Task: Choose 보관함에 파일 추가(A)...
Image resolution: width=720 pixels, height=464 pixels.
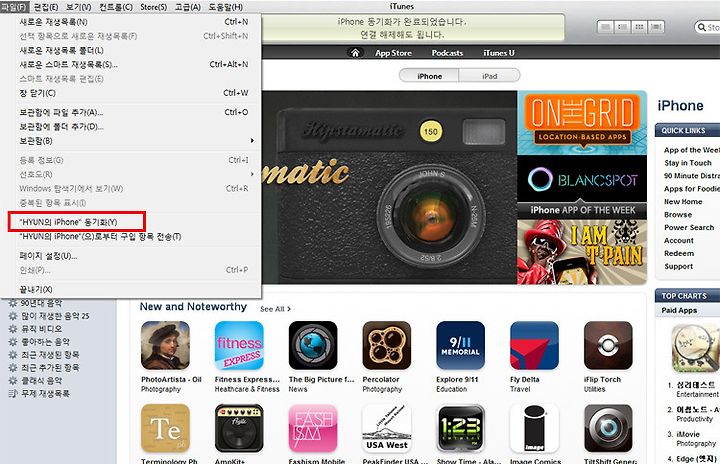Action: click(x=131, y=112)
